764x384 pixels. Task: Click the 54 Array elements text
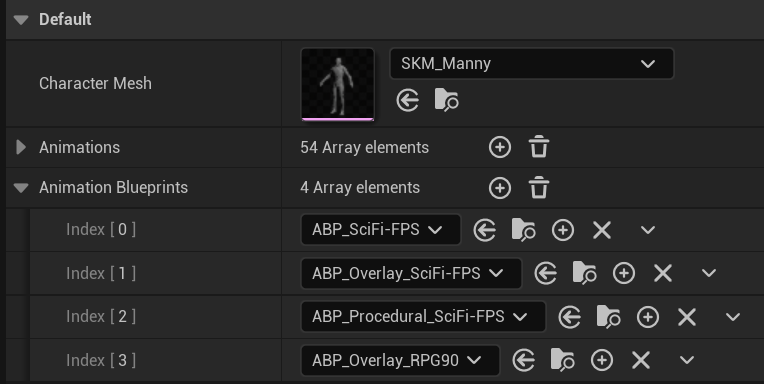(364, 148)
